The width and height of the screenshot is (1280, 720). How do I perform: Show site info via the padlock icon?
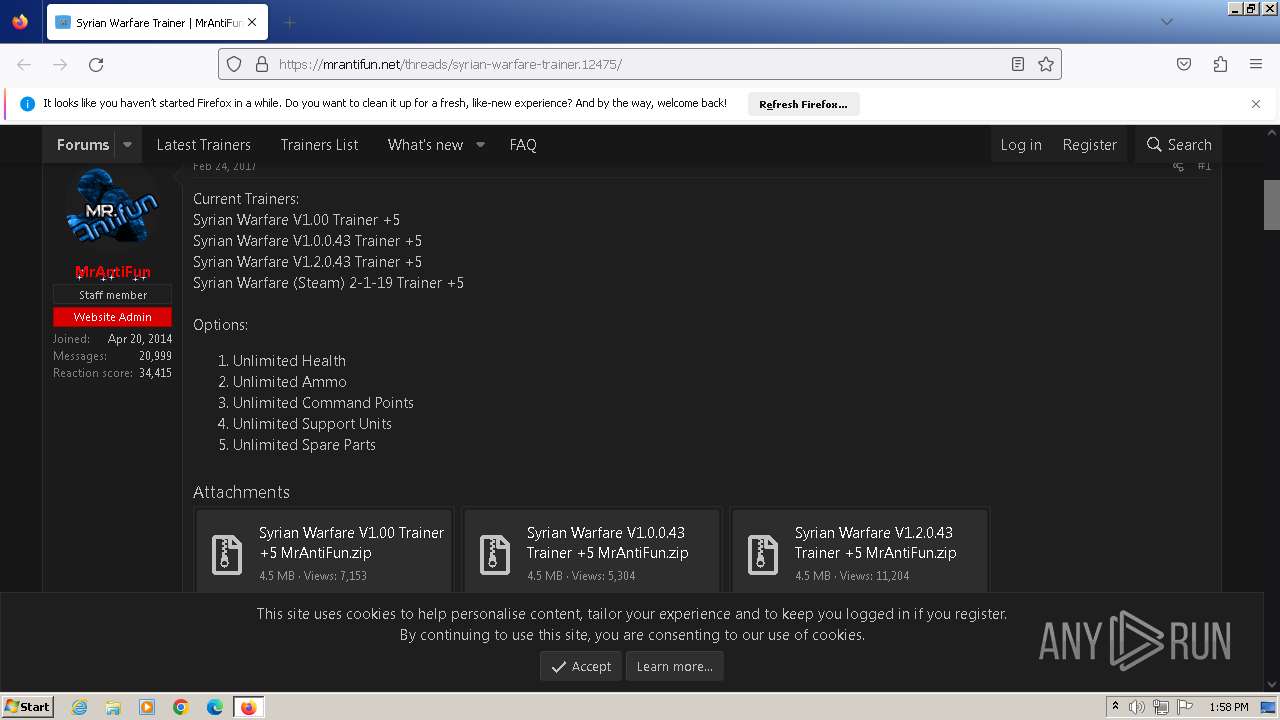point(262,64)
